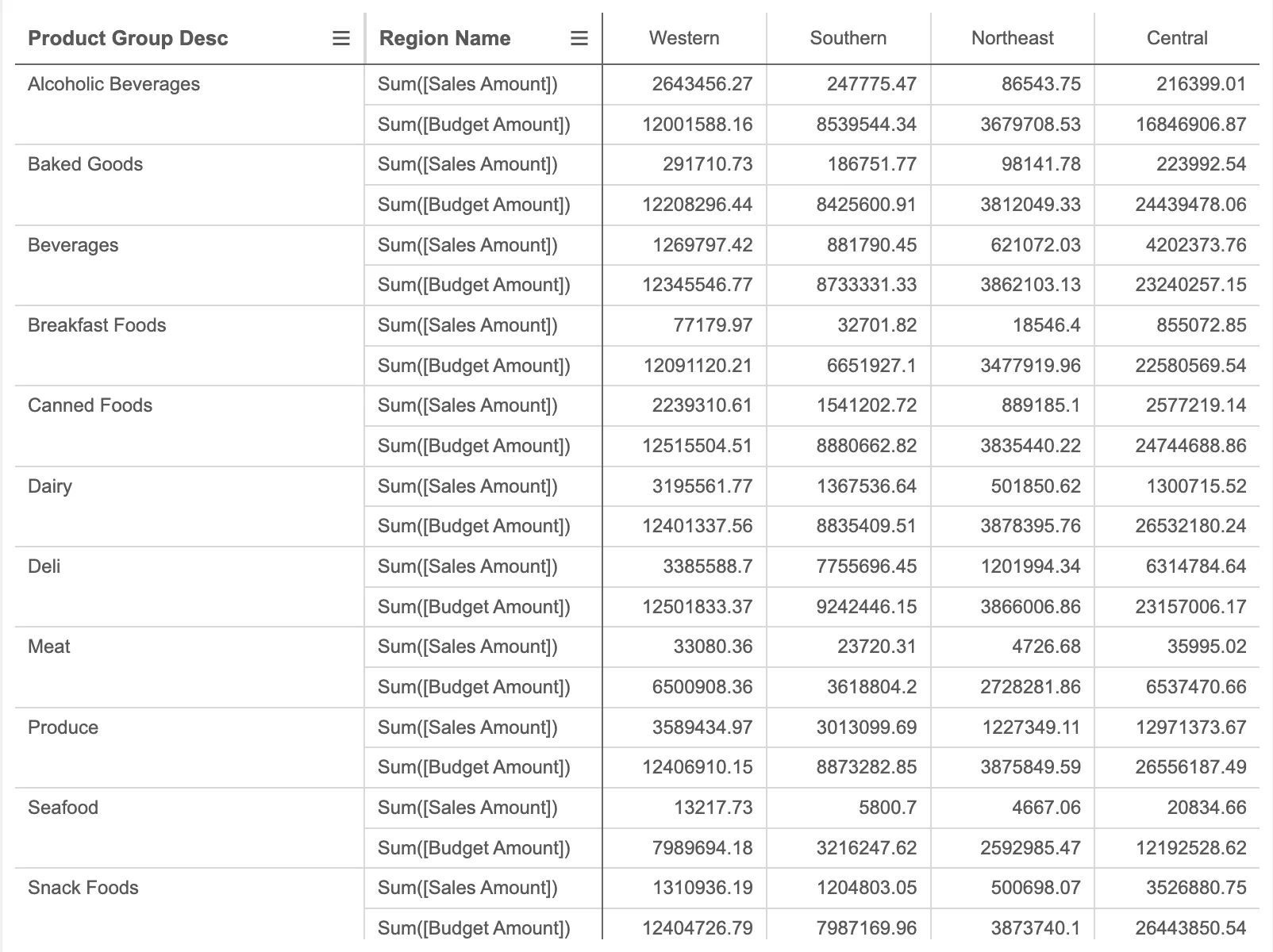Viewport: 1273px width, 952px height.
Task: Open the Product Group Desc column menu
Action: coord(340,38)
